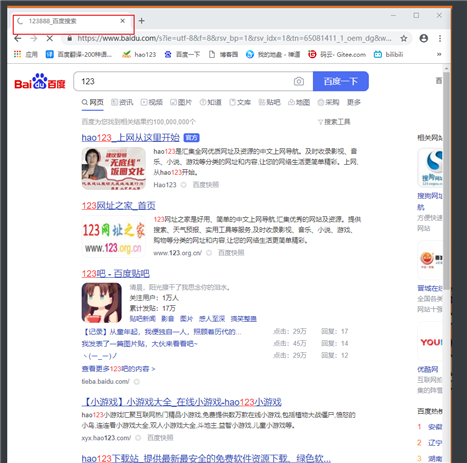This screenshot has height=463, width=467.
Task: Open the Baidu Translate bookmark
Action: click(x=79, y=54)
